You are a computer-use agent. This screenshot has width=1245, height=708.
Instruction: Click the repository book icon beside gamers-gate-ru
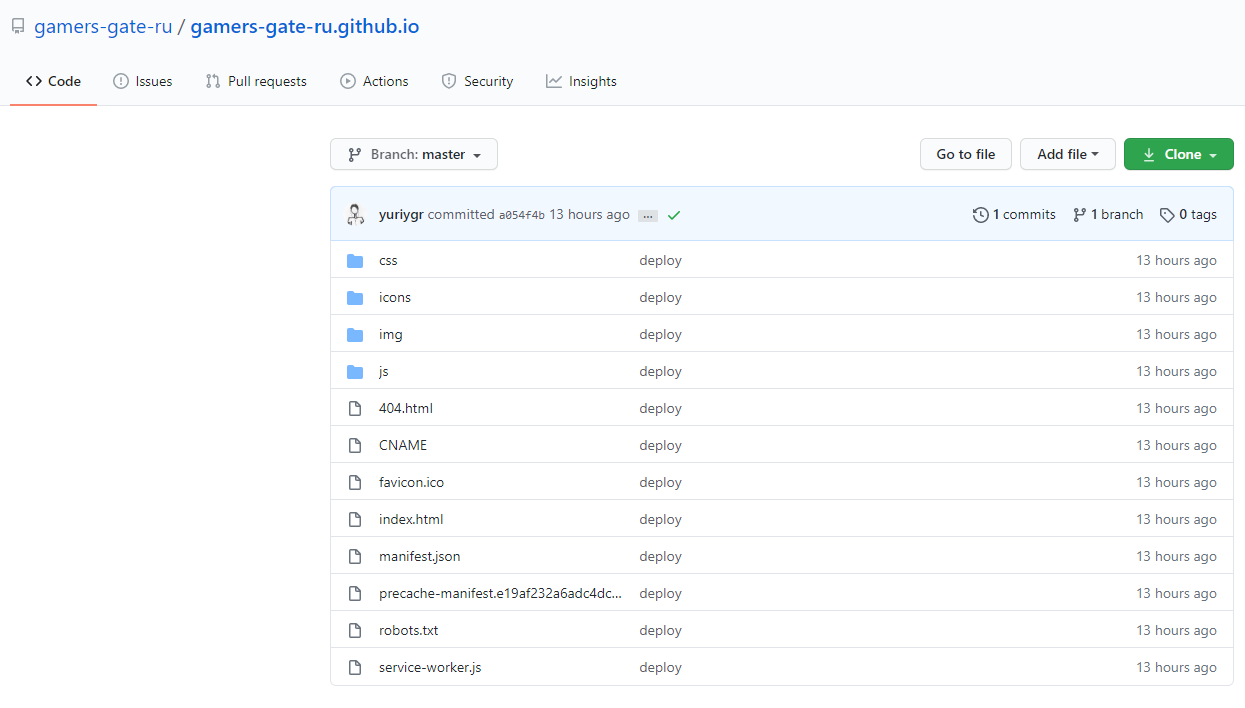18,27
